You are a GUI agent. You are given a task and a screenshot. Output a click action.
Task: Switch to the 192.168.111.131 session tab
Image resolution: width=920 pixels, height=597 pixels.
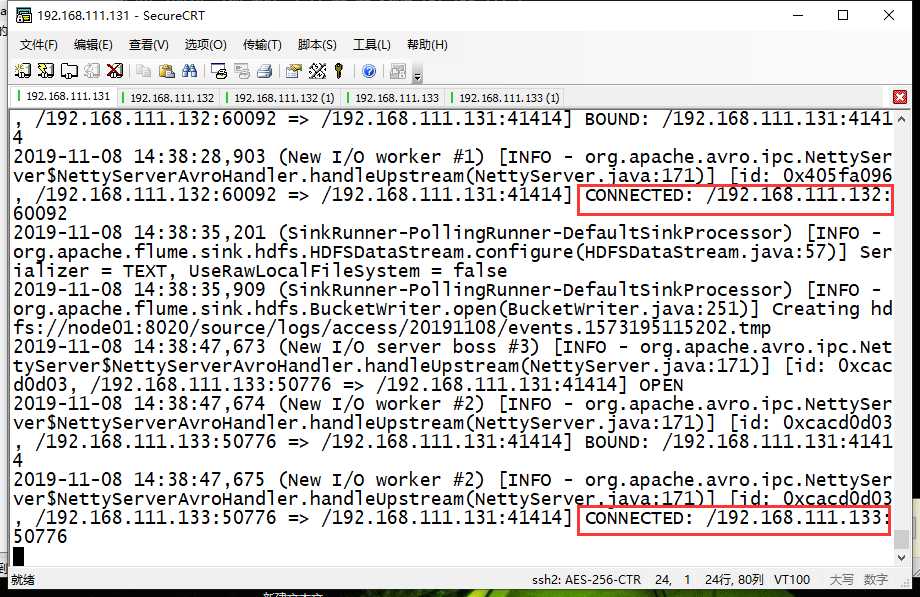[64, 96]
